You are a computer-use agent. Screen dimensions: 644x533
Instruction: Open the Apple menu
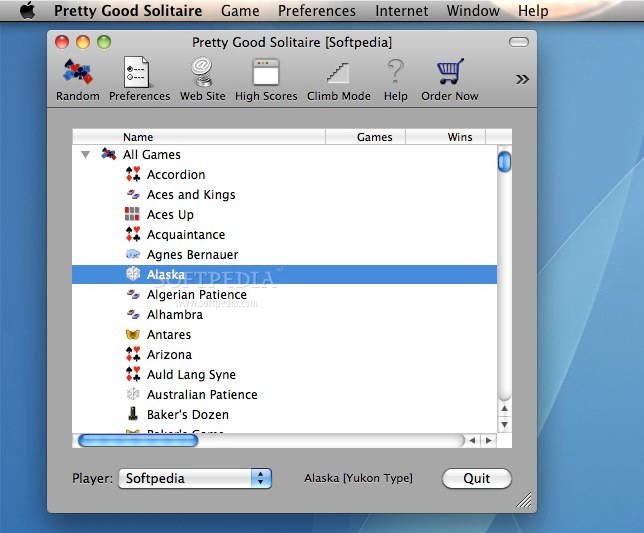[x=28, y=10]
